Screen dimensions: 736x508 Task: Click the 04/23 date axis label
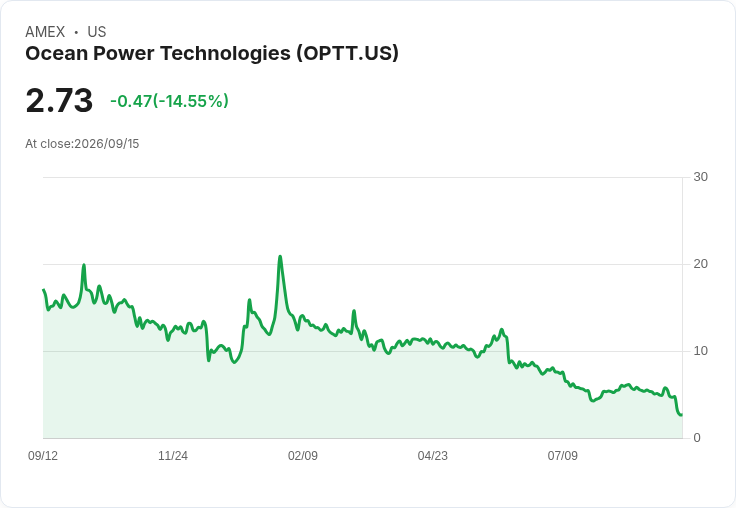click(x=432, y=455)
